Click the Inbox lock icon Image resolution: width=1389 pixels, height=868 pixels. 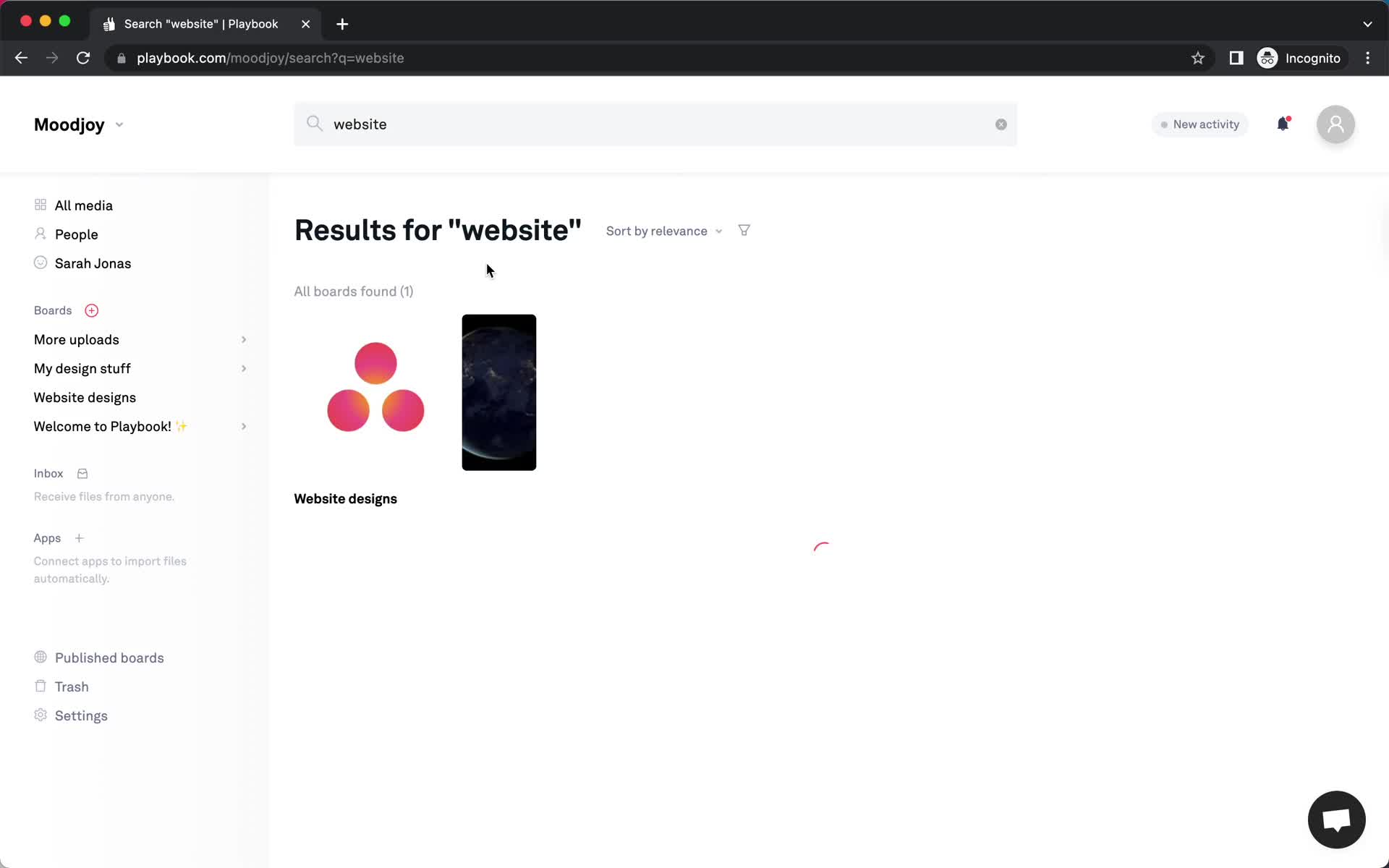click(82, 472)
